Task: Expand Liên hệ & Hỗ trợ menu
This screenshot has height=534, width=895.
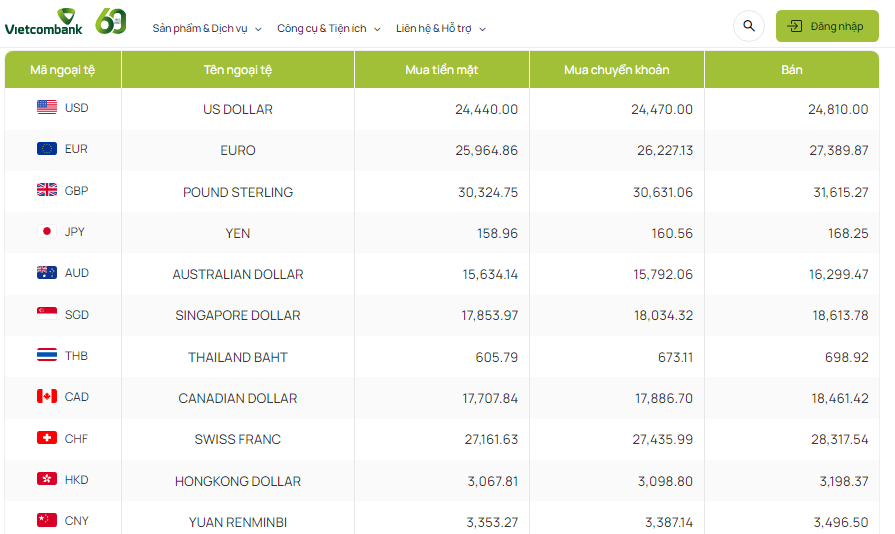Action: click(441, 28)
